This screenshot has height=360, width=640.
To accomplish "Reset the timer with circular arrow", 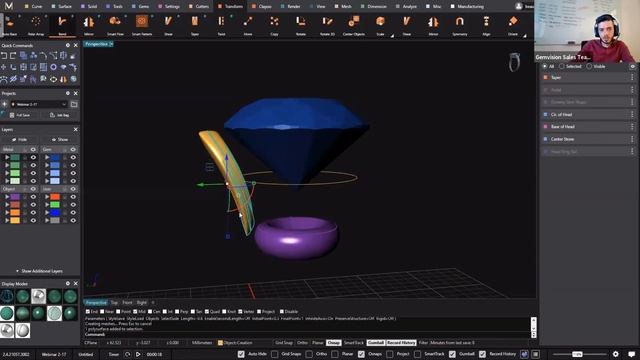I will (x=127, y=354).
